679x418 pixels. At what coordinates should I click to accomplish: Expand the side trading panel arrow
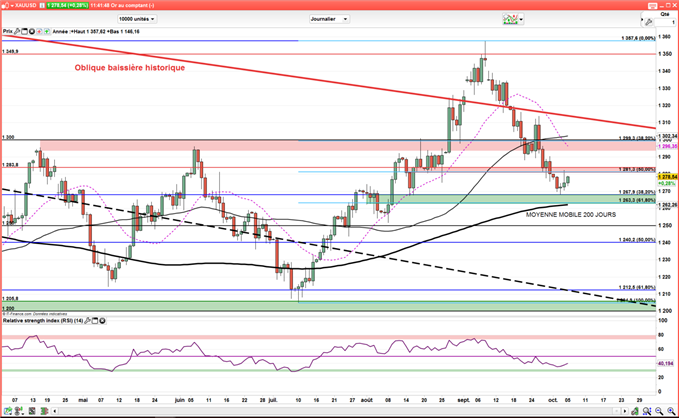642,20
